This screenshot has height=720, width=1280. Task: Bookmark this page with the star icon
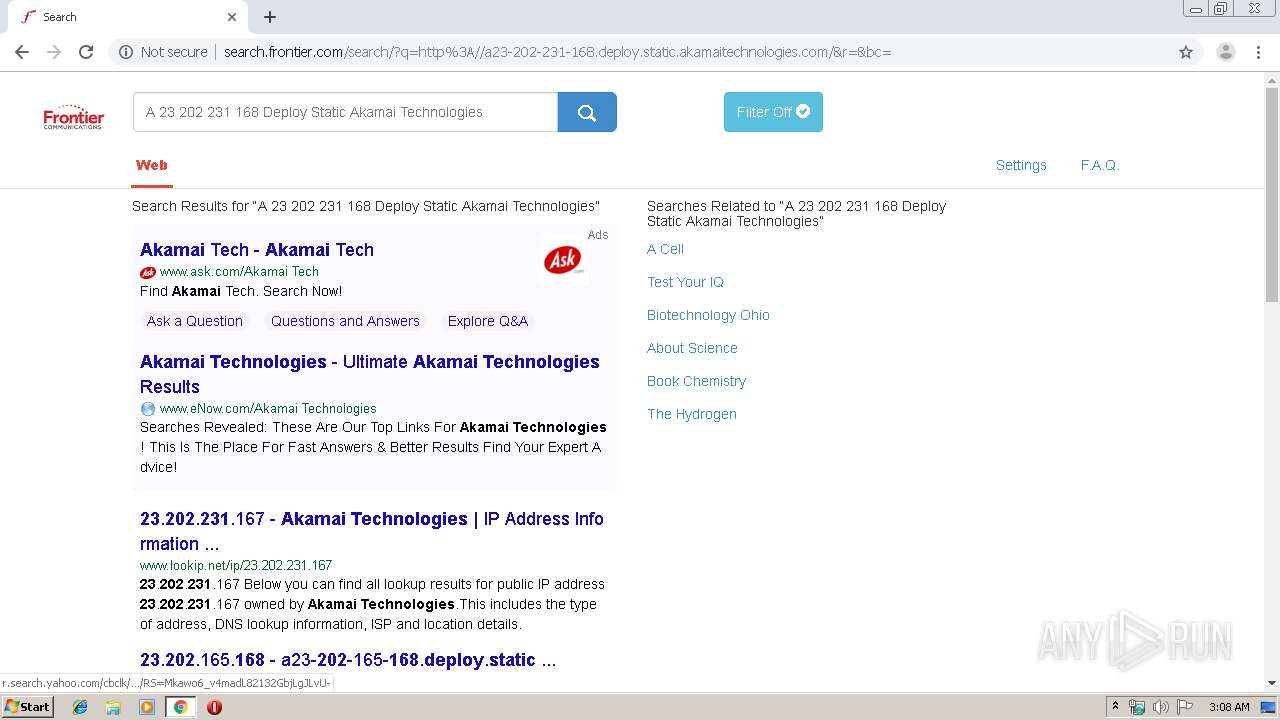(x=1186, y=52)
